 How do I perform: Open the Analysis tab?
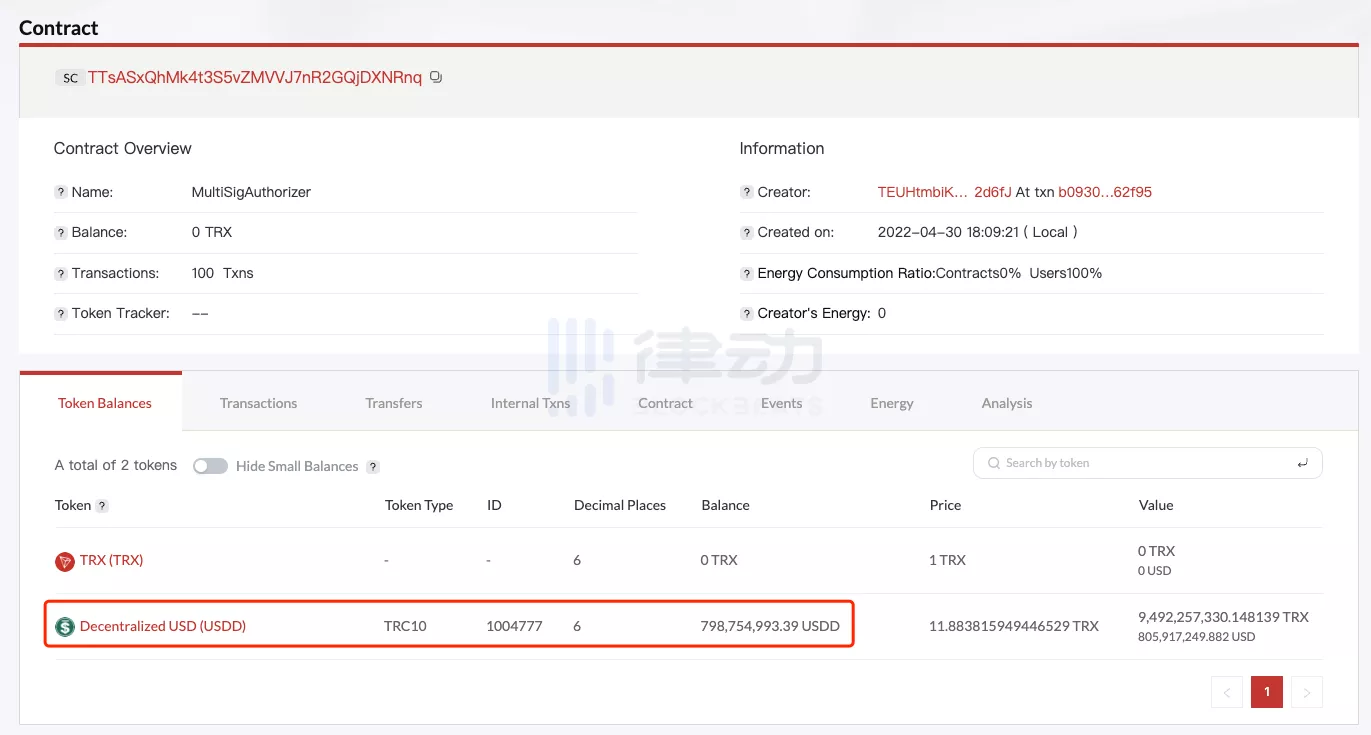[x=1007, y=403]
